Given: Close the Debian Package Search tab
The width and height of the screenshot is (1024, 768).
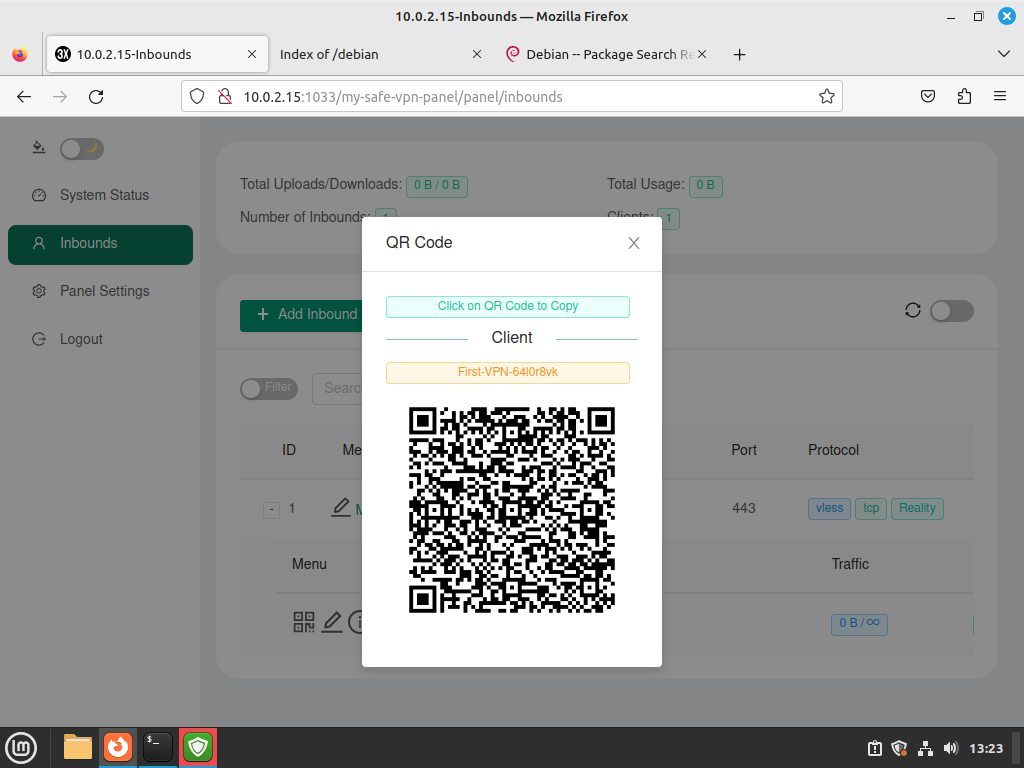Looking at the screenshot, I should point(702,54).
